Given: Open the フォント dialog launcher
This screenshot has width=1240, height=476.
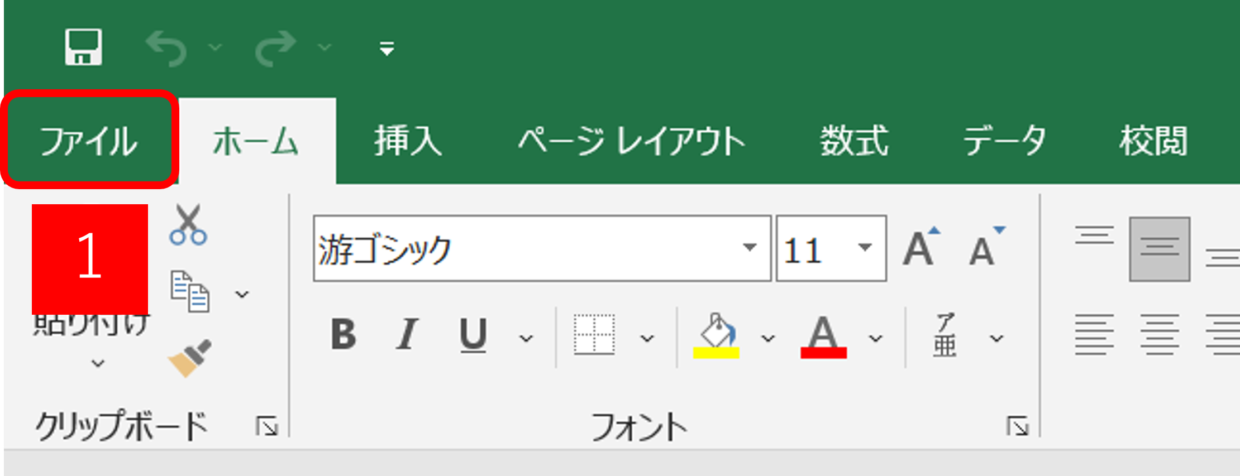Looking at the screenshot, I should [1018, 427].
